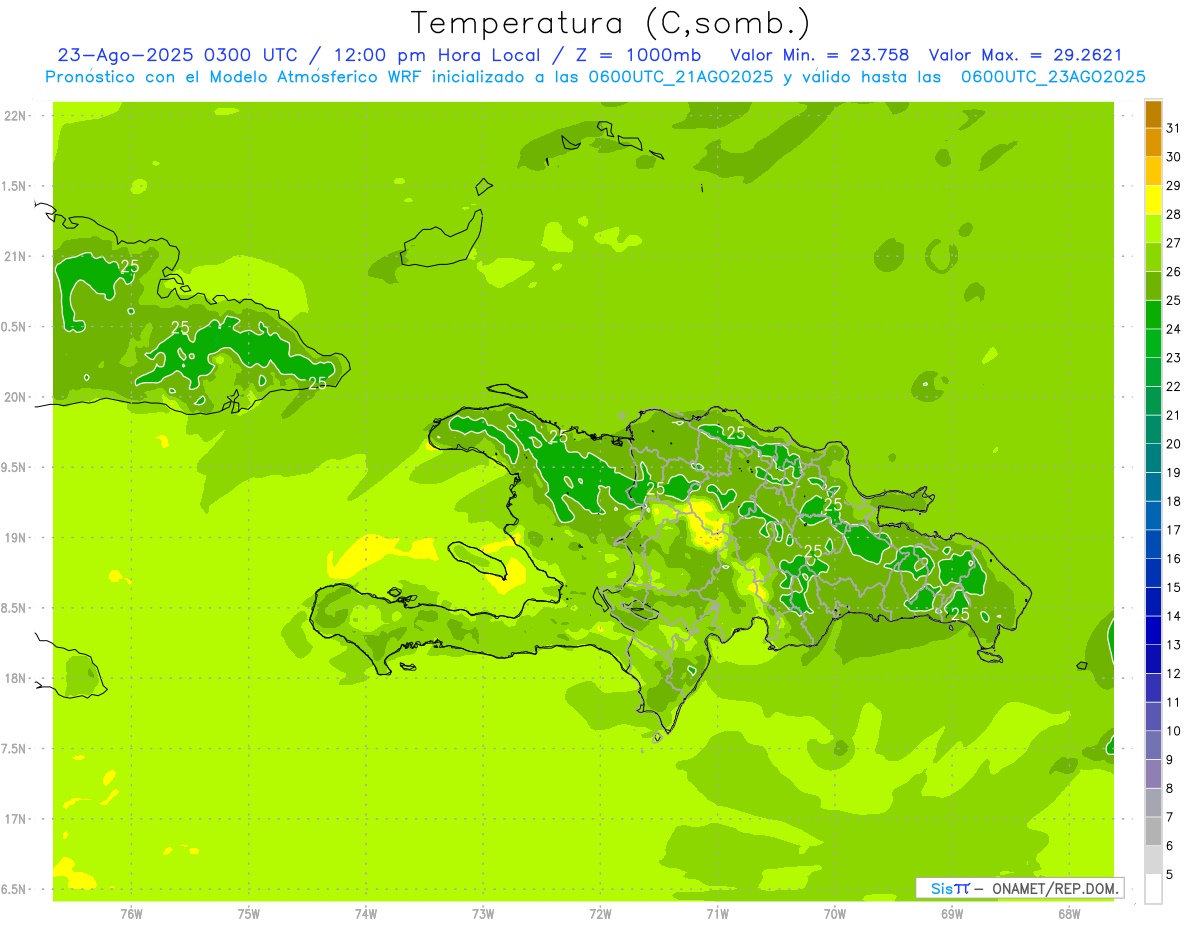The width and height of the screenshot is (1200, 927).
Task: Click the '19N' latitude label
Action: (x=14, y=538)
